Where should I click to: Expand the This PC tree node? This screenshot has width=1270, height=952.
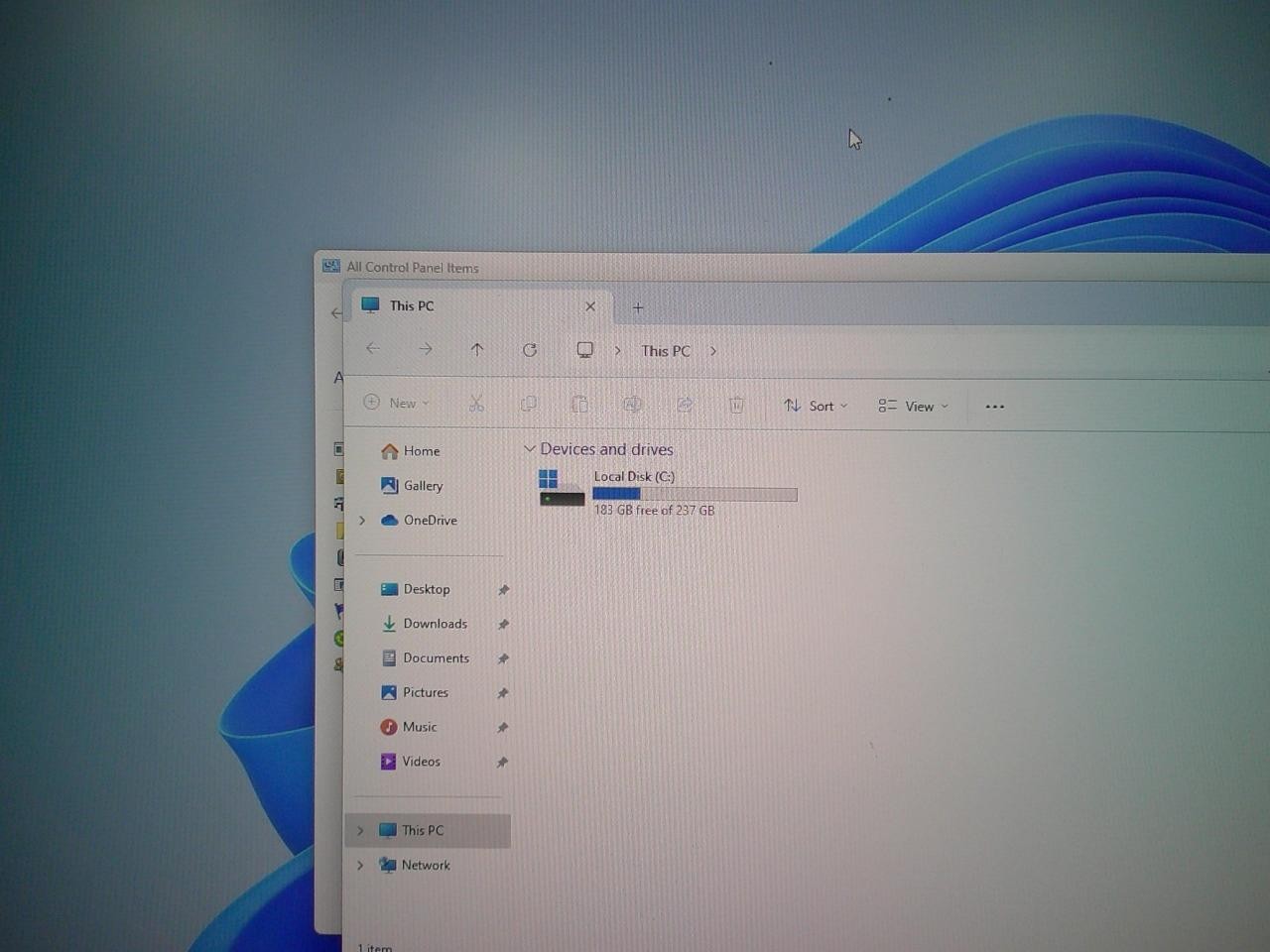[360, 830]
